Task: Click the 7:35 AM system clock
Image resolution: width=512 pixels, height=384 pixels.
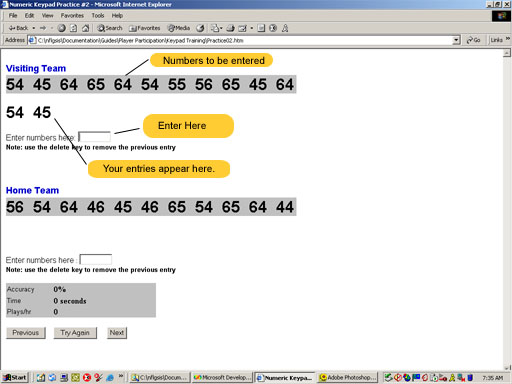Action: (x=492, y=378)
